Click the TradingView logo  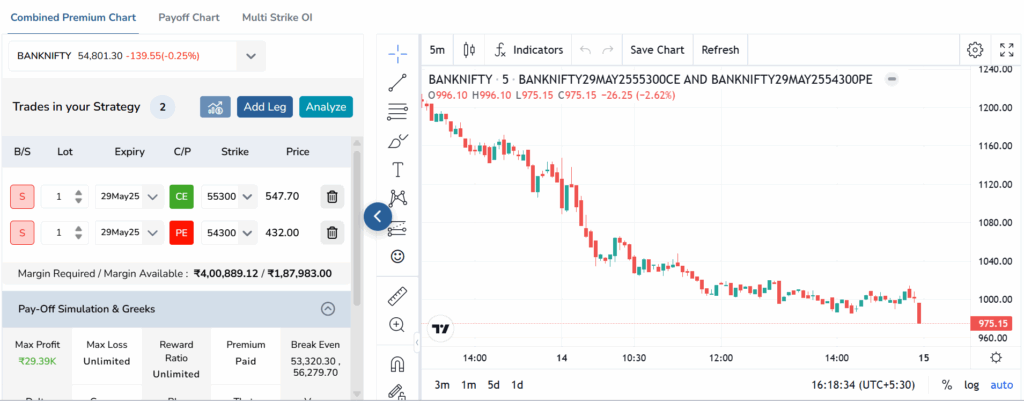441,329
